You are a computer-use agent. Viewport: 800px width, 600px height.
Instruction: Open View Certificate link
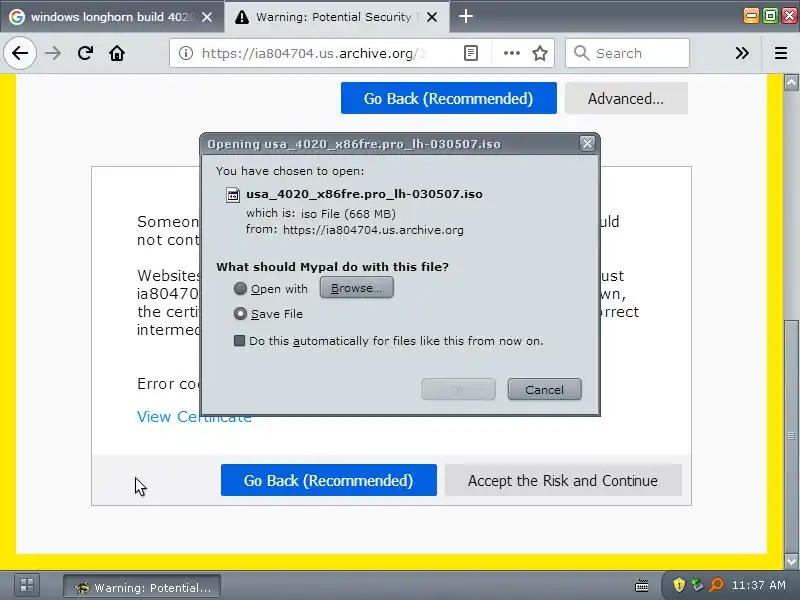pyautogui.click(x=194, y=417)
